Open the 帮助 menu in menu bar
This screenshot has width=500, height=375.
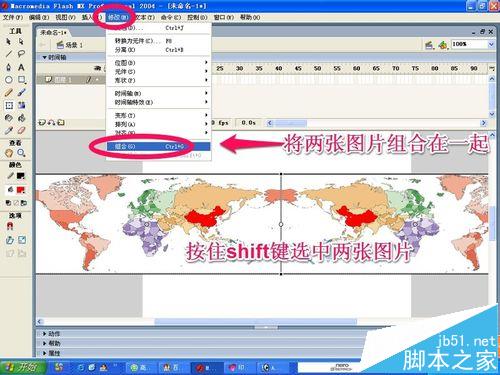tap(250, 17)
